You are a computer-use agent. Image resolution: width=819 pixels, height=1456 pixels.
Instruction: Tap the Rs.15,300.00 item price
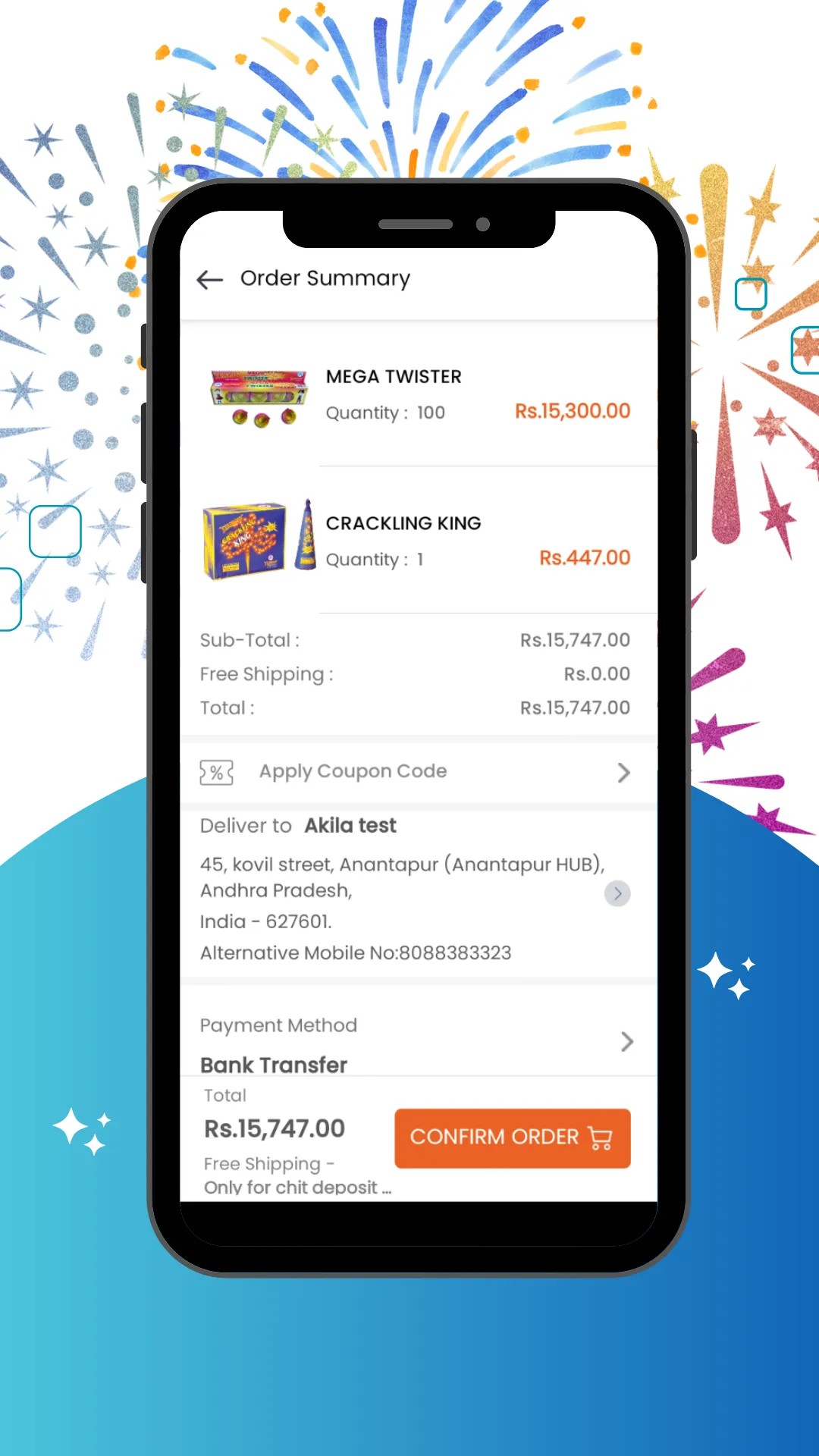573,411
